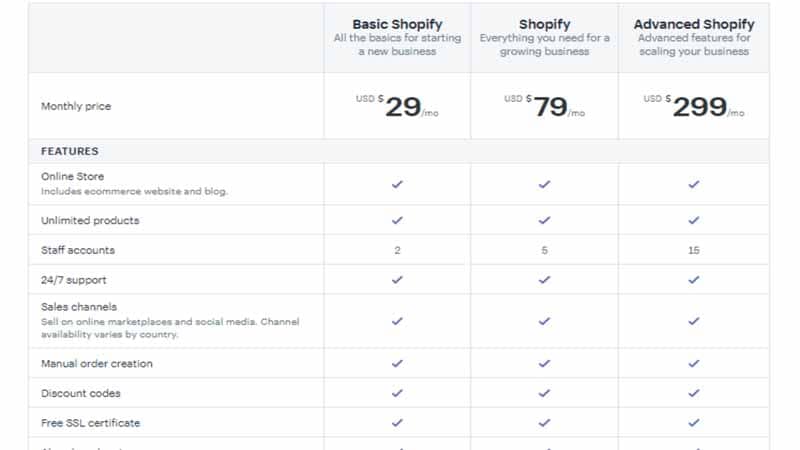Click the Sales channels checkmark under Basic Shopify
Viewport: 800px width, 450px height.
click(x=397, y=321)
